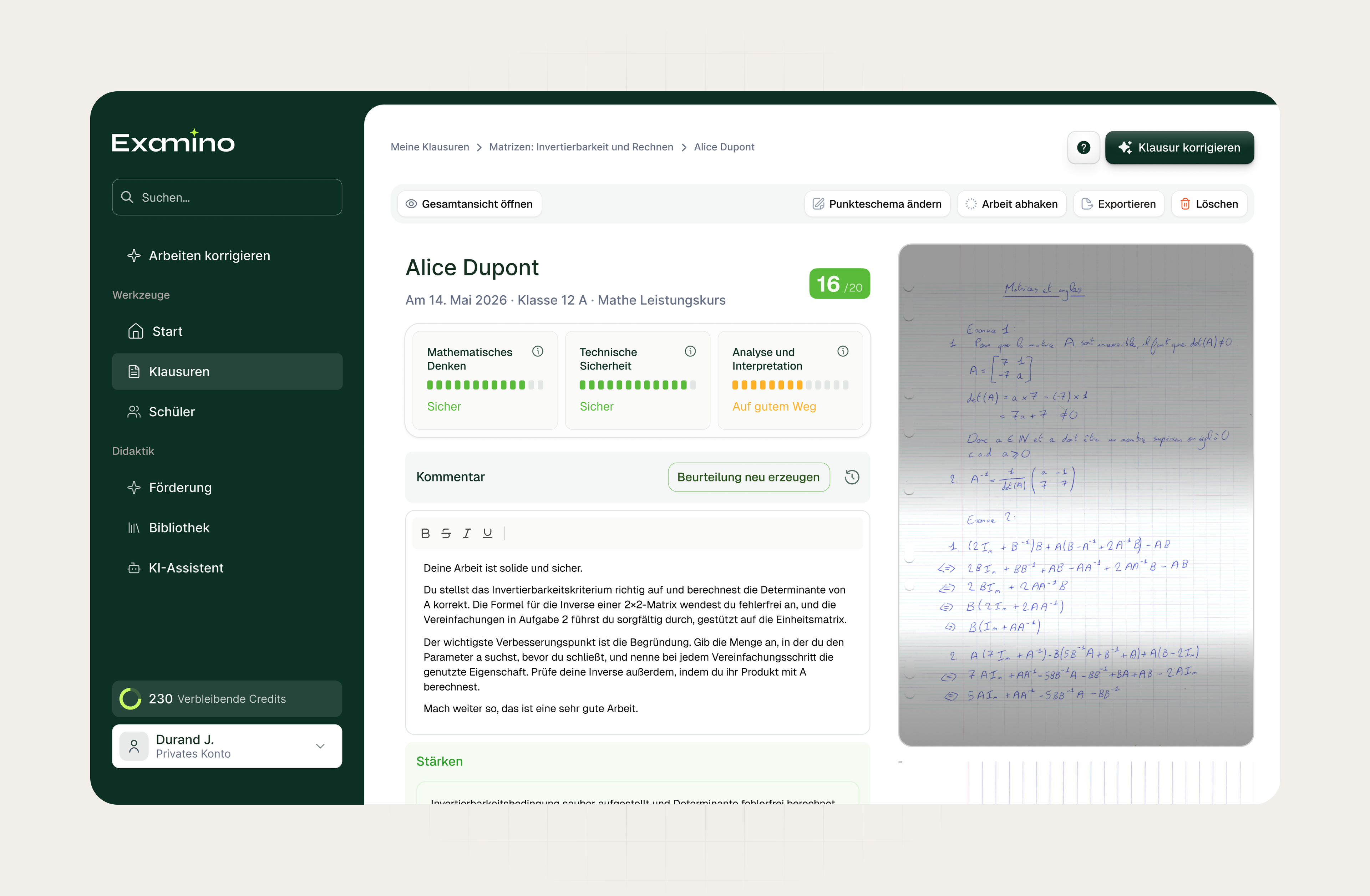This screenshot has height=896, width=1370.
Task: Open Bibliothek section
Action: [x=227, y=528]
